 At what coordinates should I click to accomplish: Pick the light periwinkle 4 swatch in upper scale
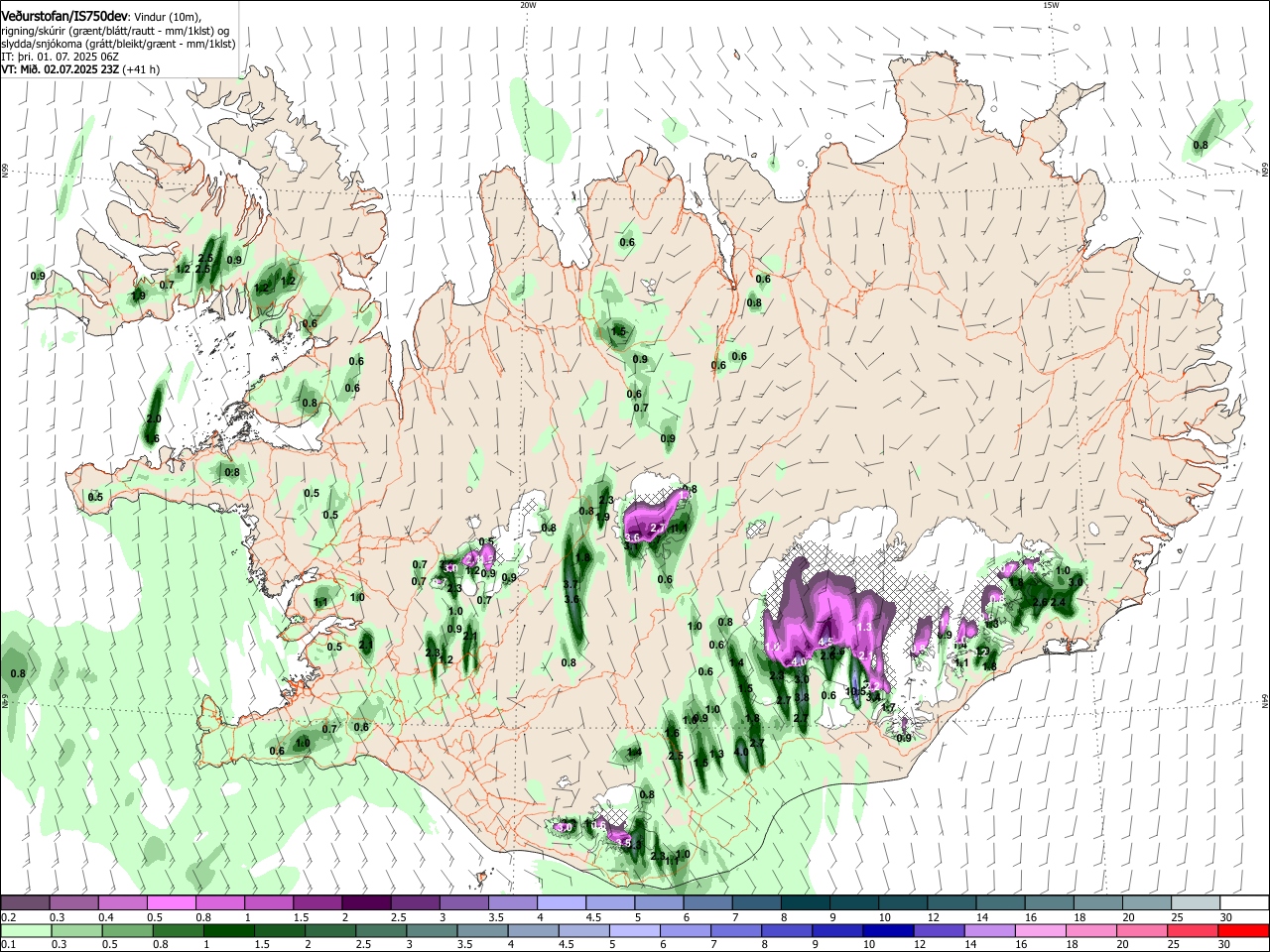[x=562, y=903]
